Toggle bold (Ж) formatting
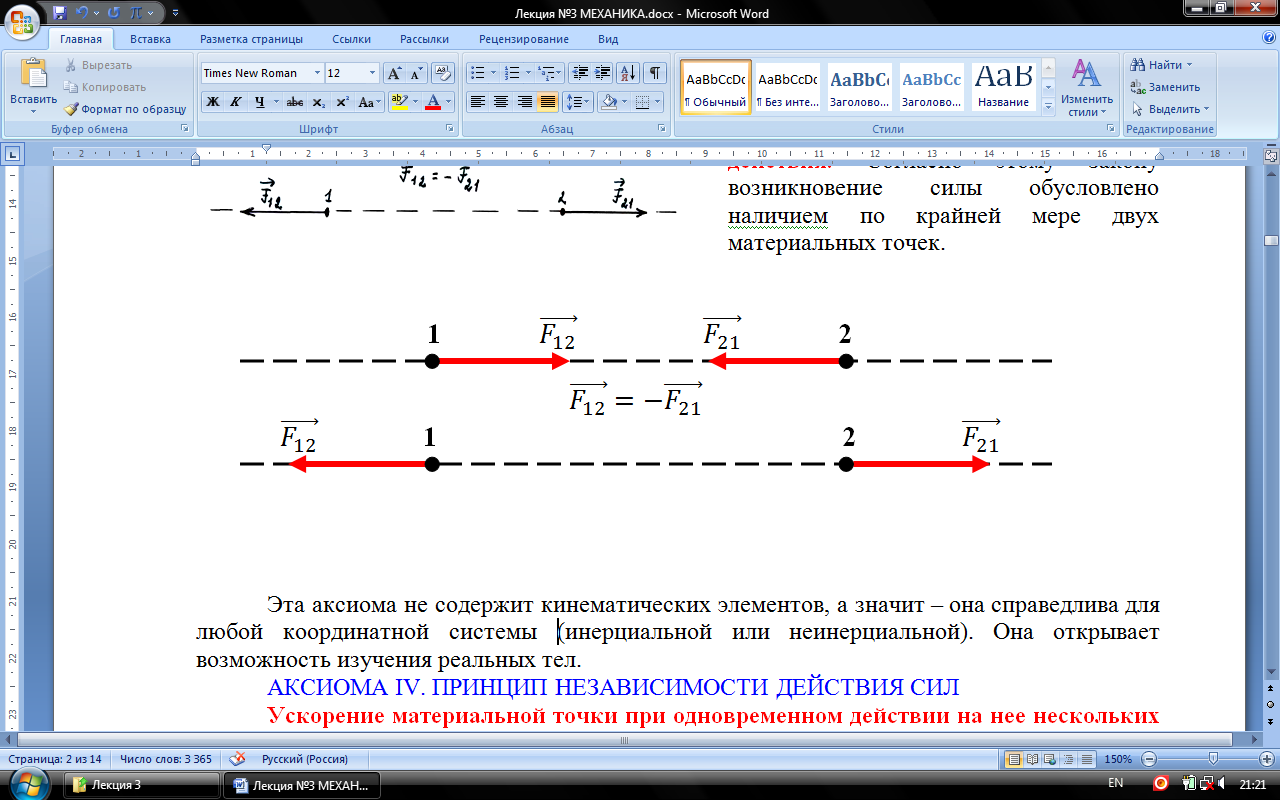Image resolution: width=1280 pixels, height=800 pixels. point(212,102)
